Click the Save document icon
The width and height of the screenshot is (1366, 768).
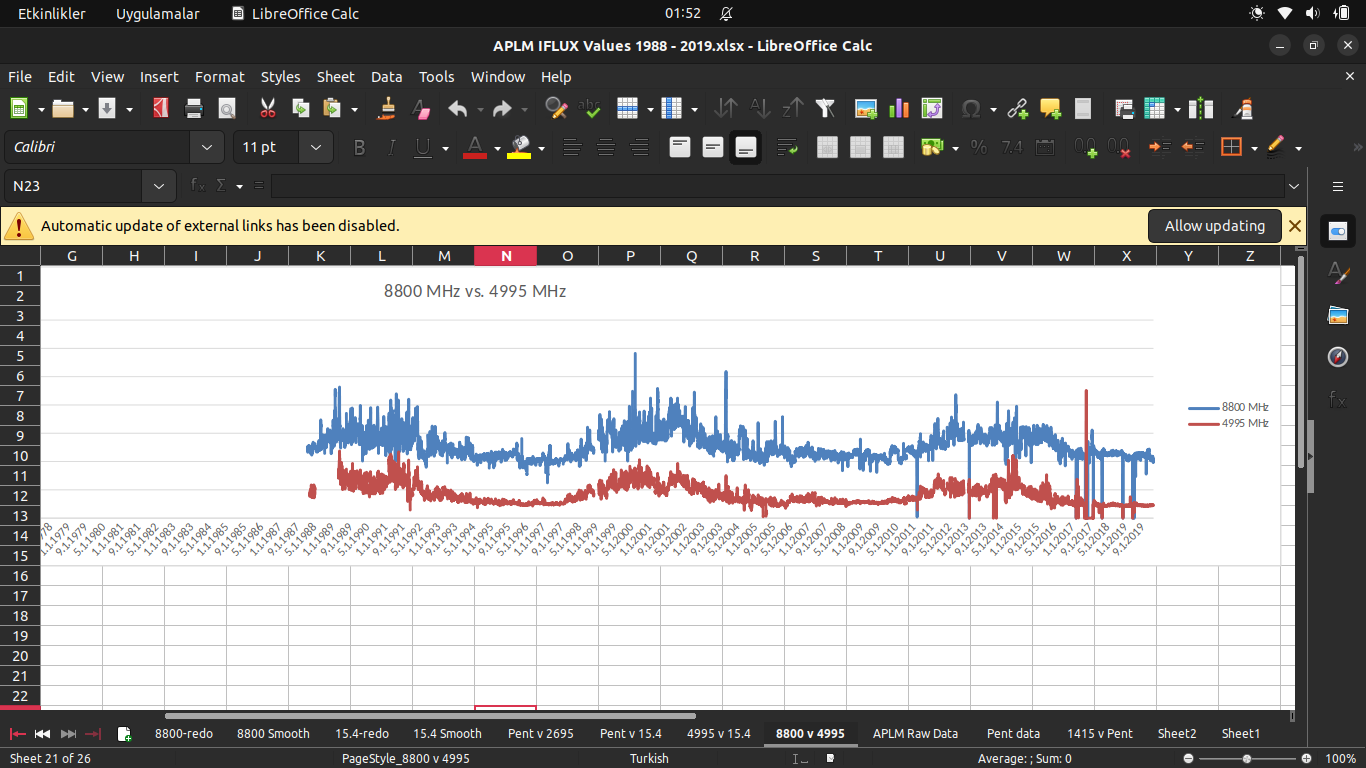pos(107,109)
